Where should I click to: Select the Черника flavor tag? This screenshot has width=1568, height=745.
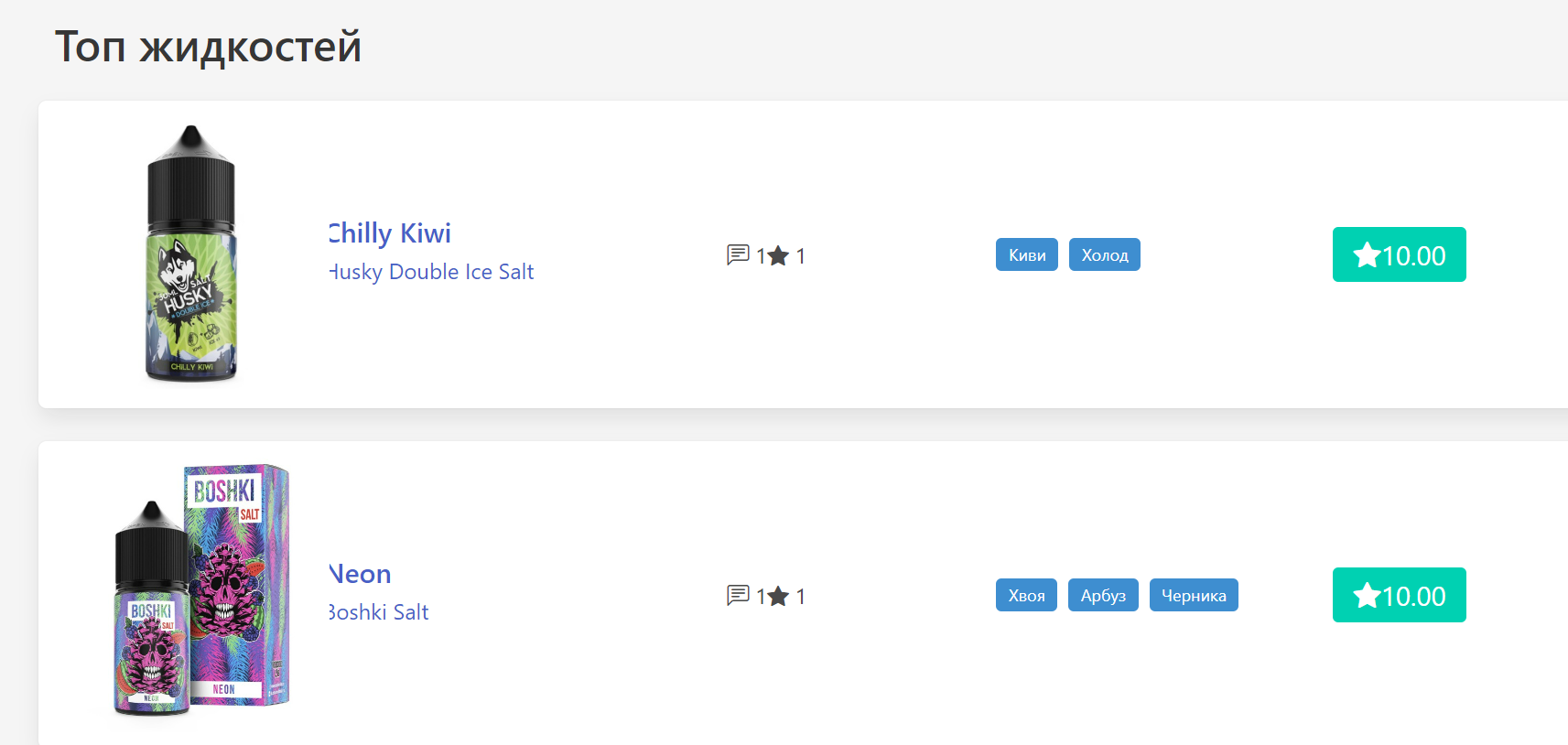point(1194,595)
